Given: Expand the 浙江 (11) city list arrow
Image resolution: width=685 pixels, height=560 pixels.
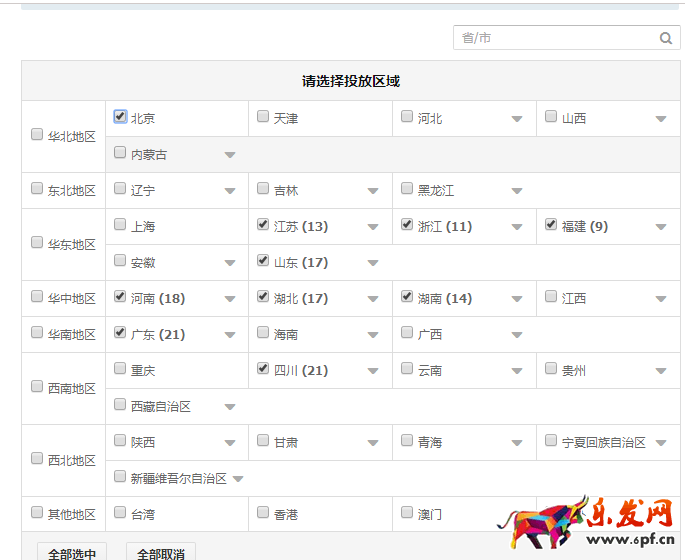Looking at the screenshot, I should tap(517, 227).
